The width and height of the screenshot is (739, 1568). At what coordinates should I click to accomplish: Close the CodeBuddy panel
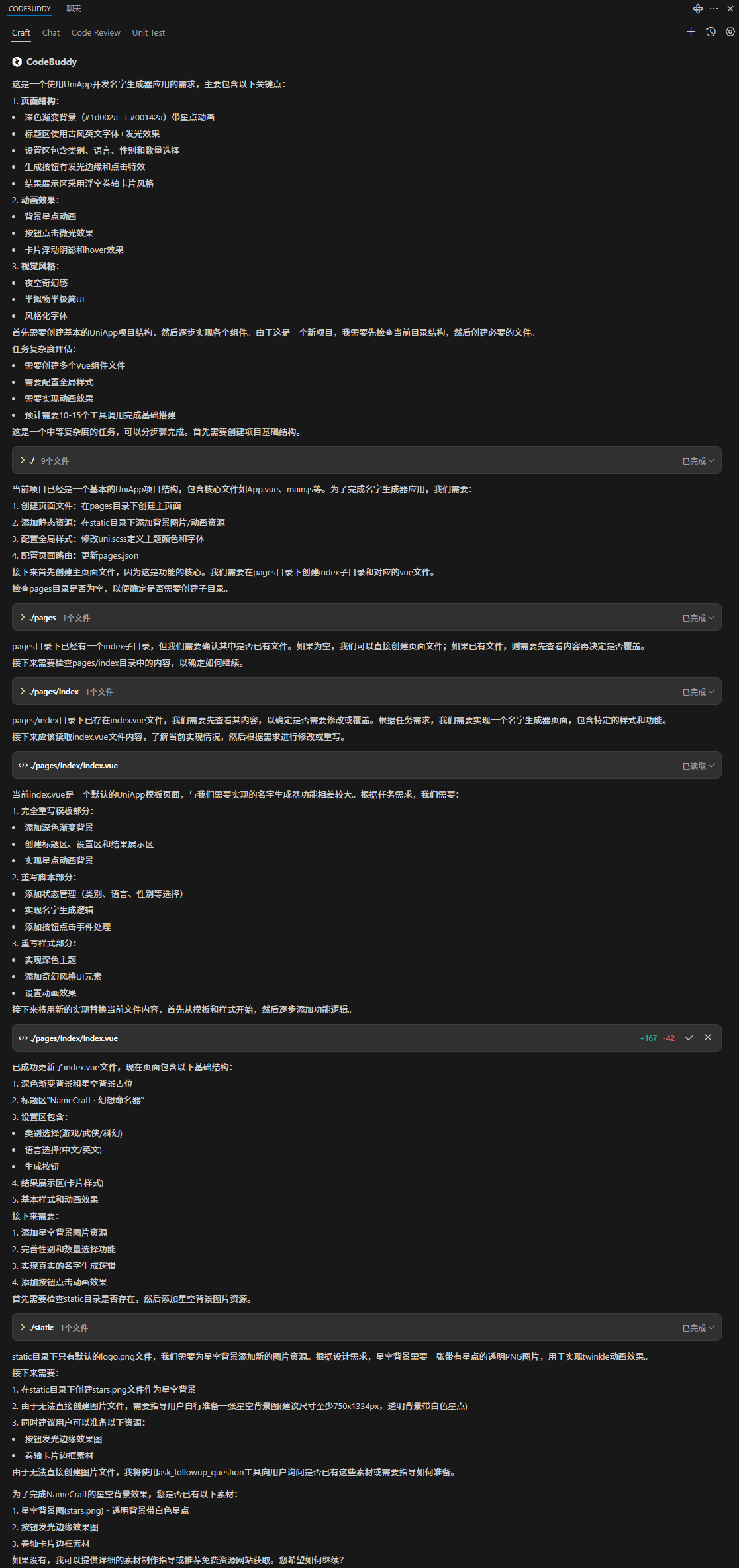pos(730,9)
